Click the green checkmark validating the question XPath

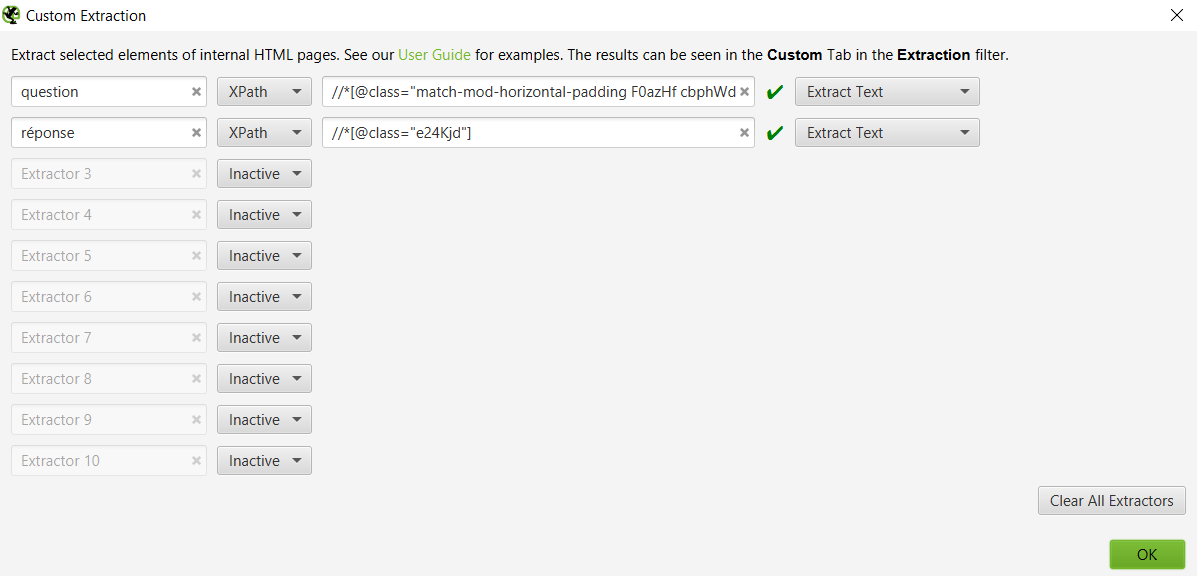773,91
